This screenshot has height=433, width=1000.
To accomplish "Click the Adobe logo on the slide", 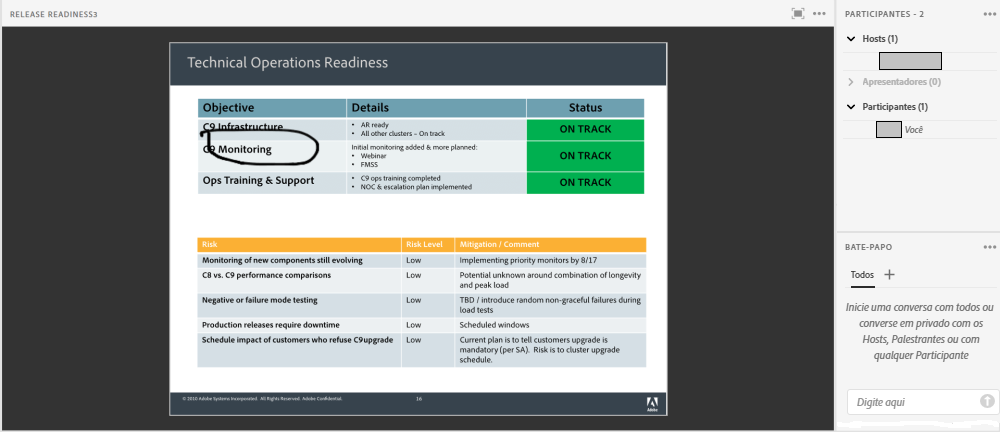I will 652,403.
